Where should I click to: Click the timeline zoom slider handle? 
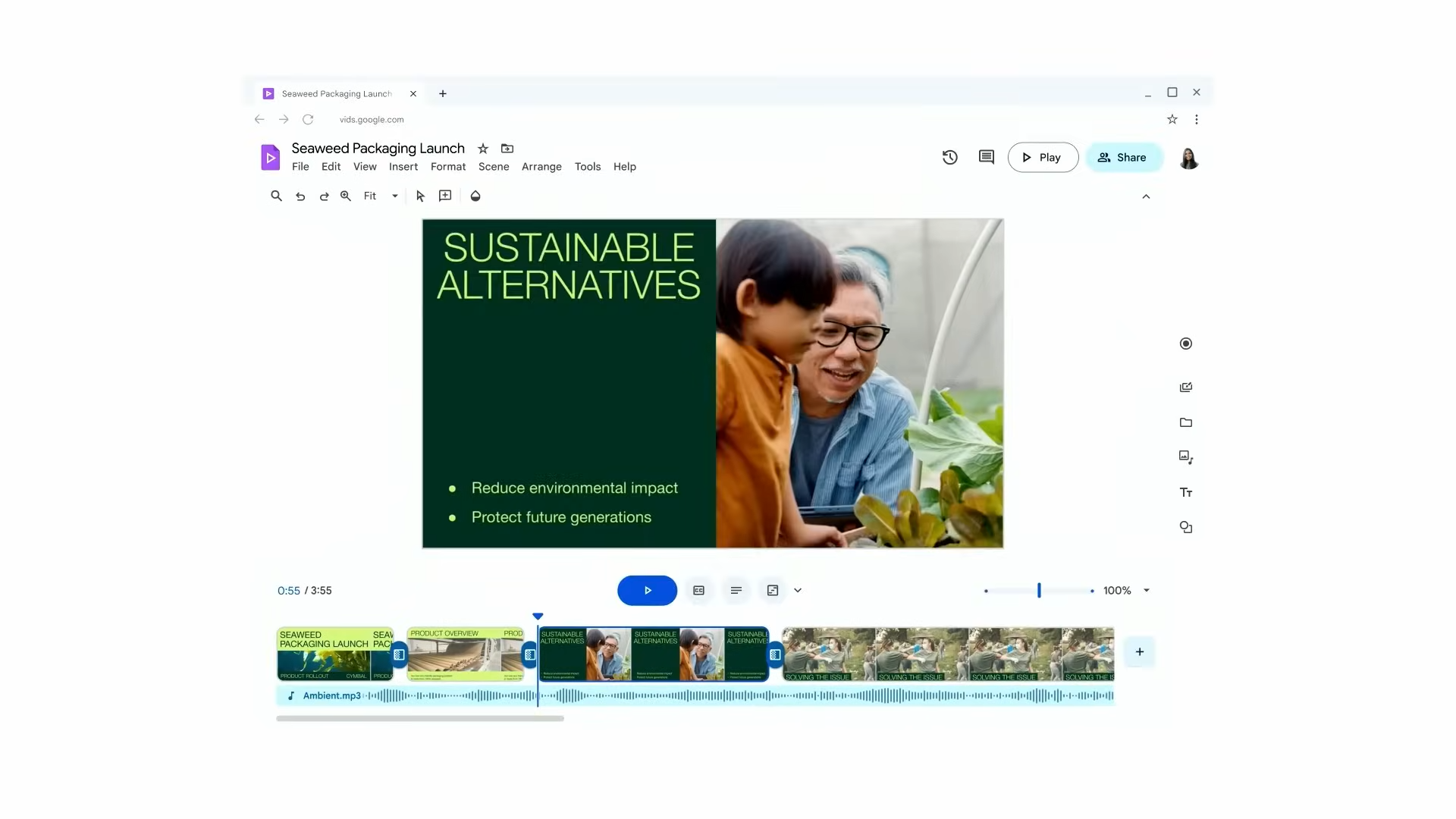pyautogui.click(x=1039, y=591)
